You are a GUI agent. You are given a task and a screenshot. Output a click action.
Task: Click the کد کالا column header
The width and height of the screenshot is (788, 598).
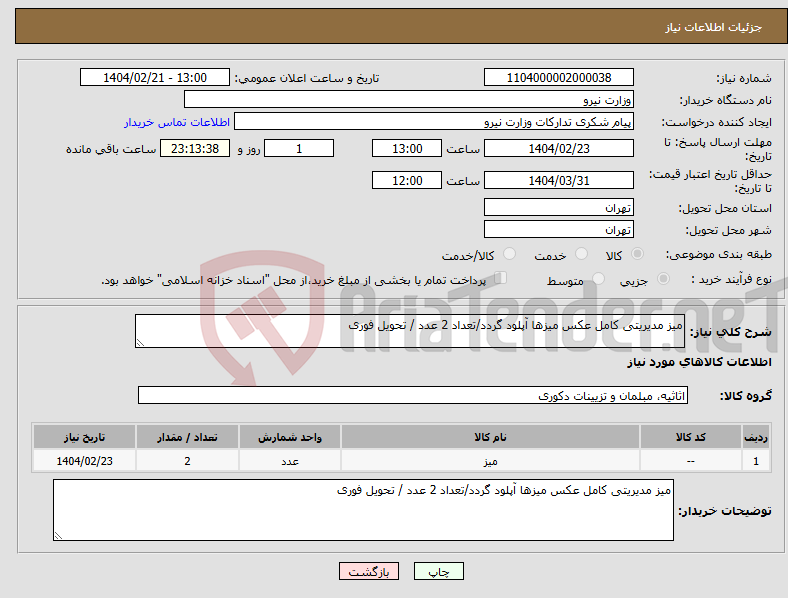point(691,437)
